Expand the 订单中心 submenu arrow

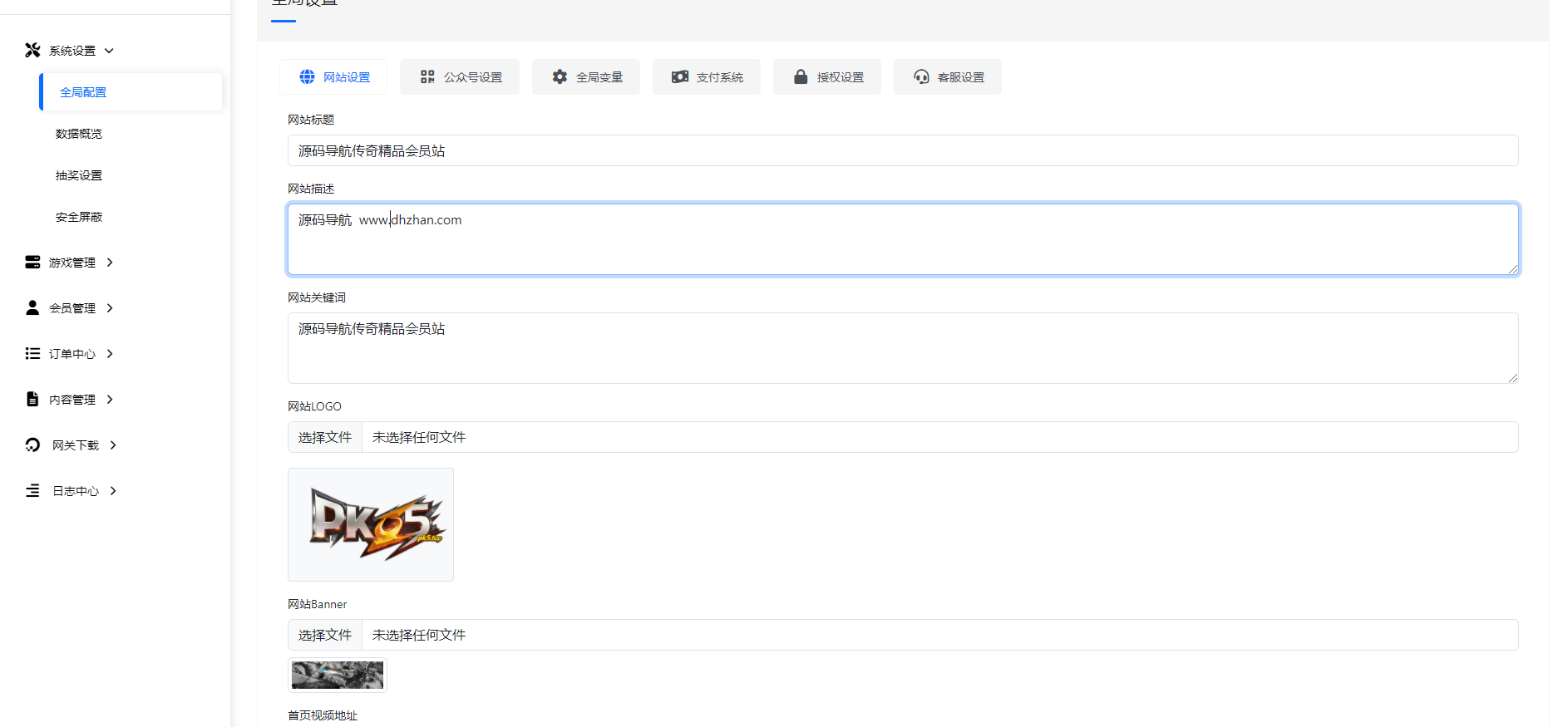pos(110,354)
